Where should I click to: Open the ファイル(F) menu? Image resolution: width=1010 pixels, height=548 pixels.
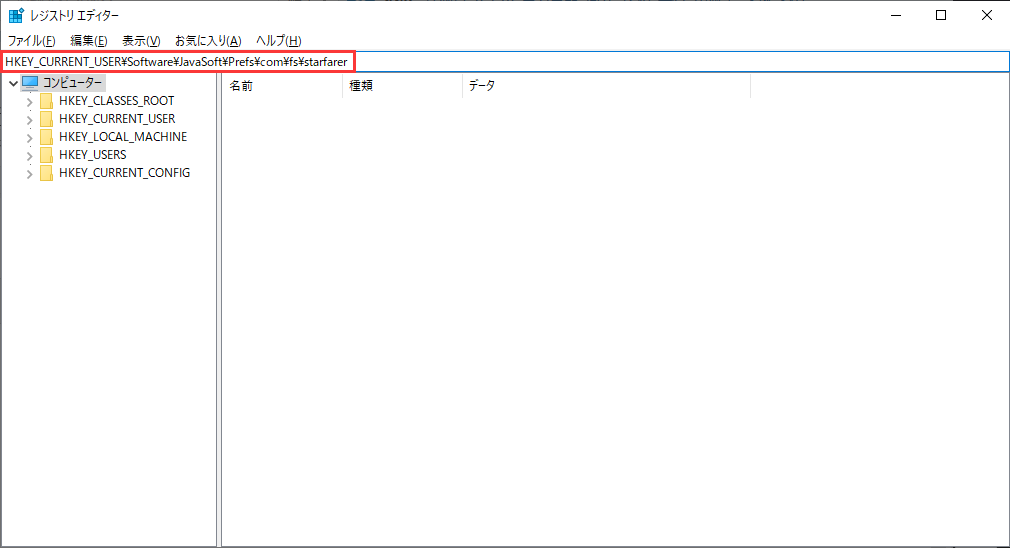[x=32, y=41]
